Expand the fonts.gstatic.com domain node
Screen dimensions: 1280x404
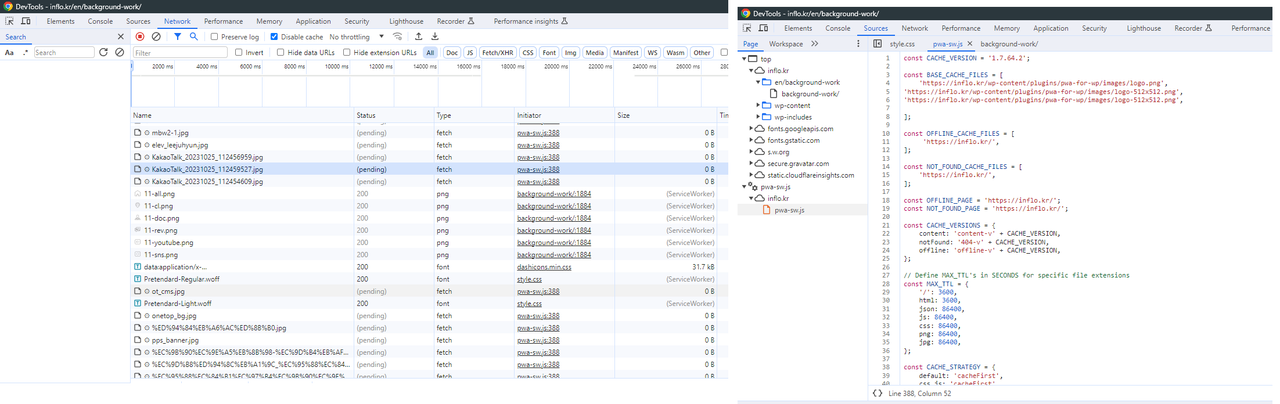point(752,141)
